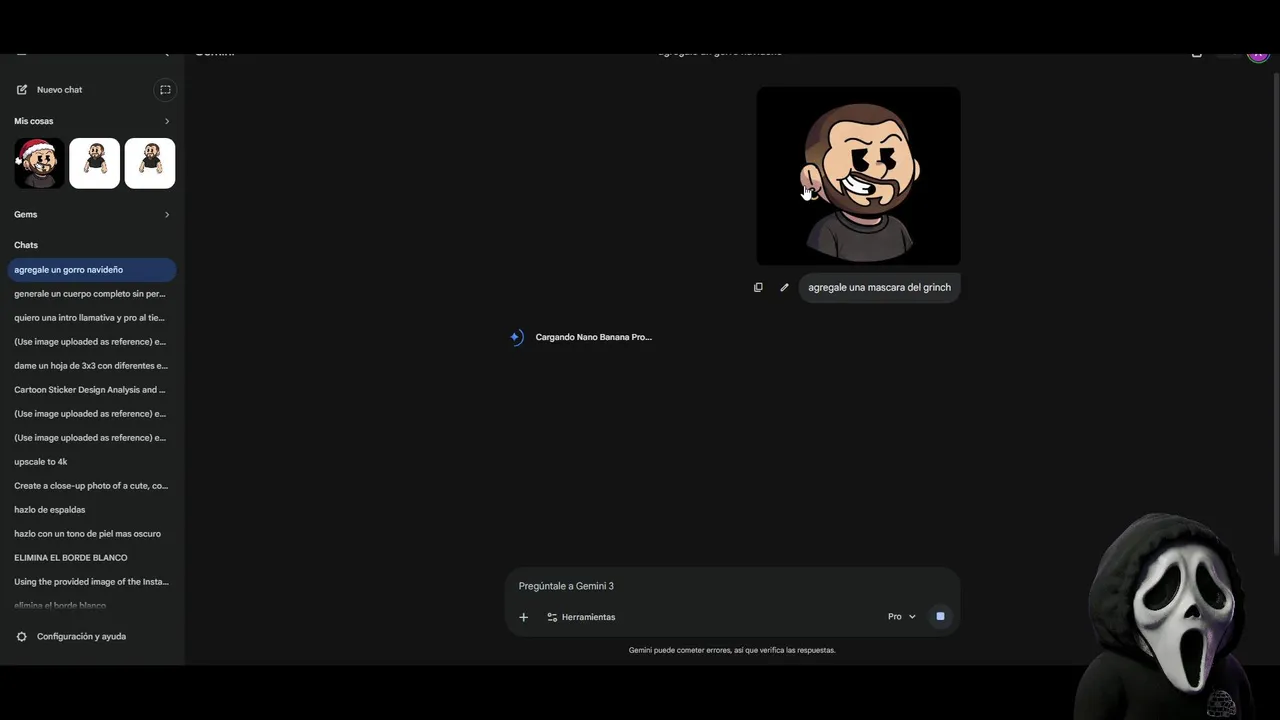Open the Pro model dropdown
This screenshot has width=1280, height=720.
(x=901, y=617)
